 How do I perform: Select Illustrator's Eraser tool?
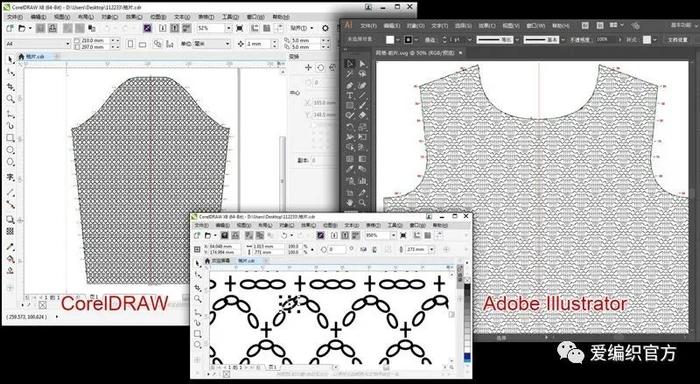pyautogui.click(x=362, y=116)
